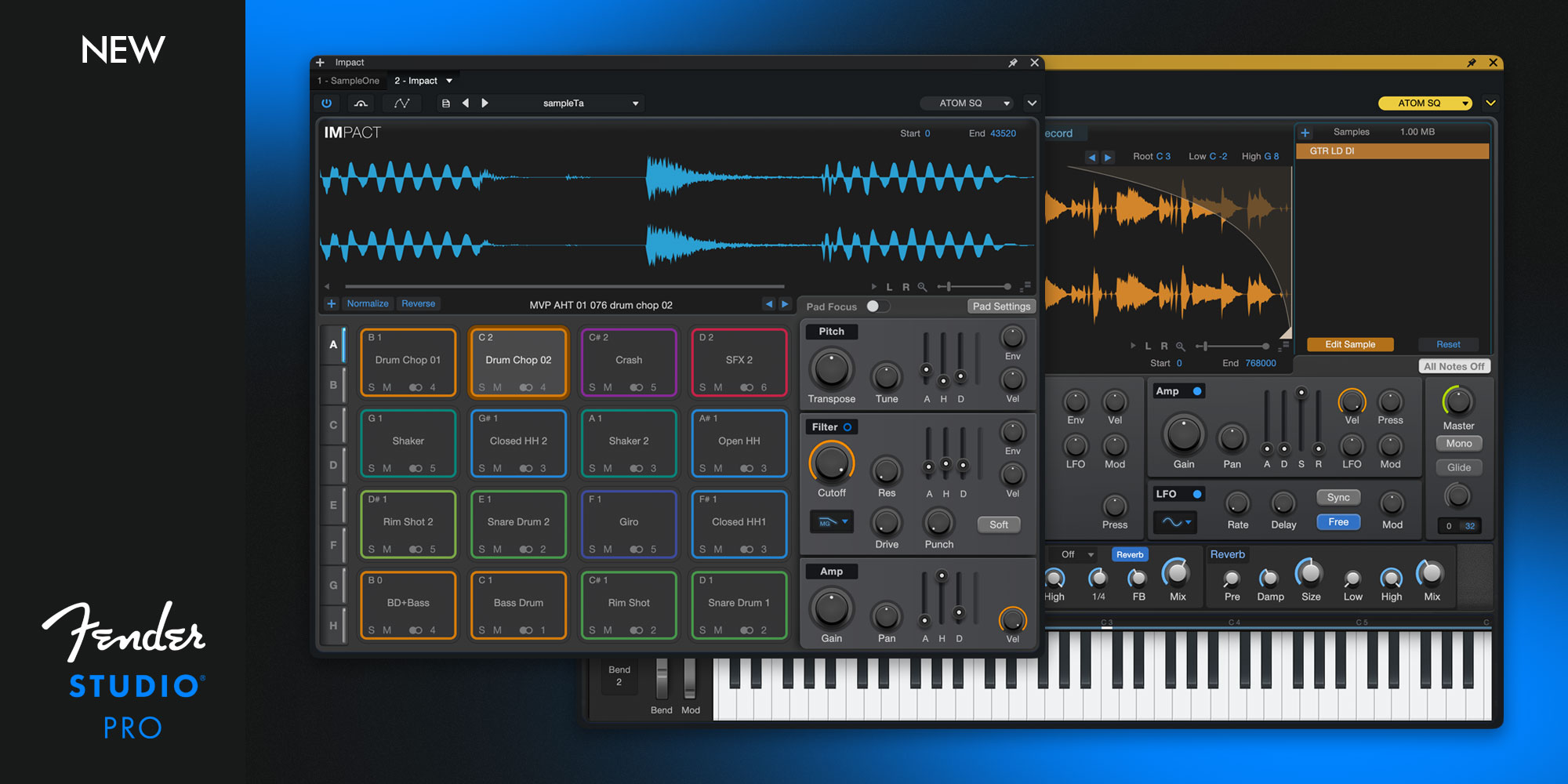
Task: Expand the Impact ATOM SQ controller dropdown
Action: click(x=1007, y=103)
